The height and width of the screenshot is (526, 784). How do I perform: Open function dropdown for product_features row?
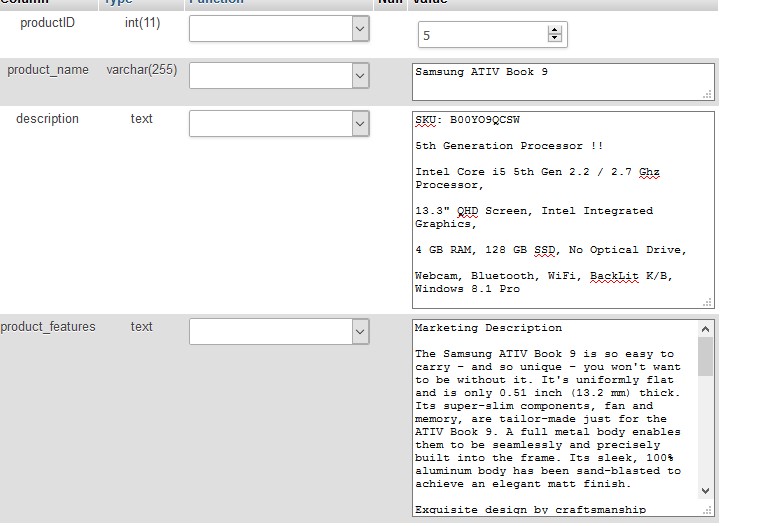pos(279,332)
